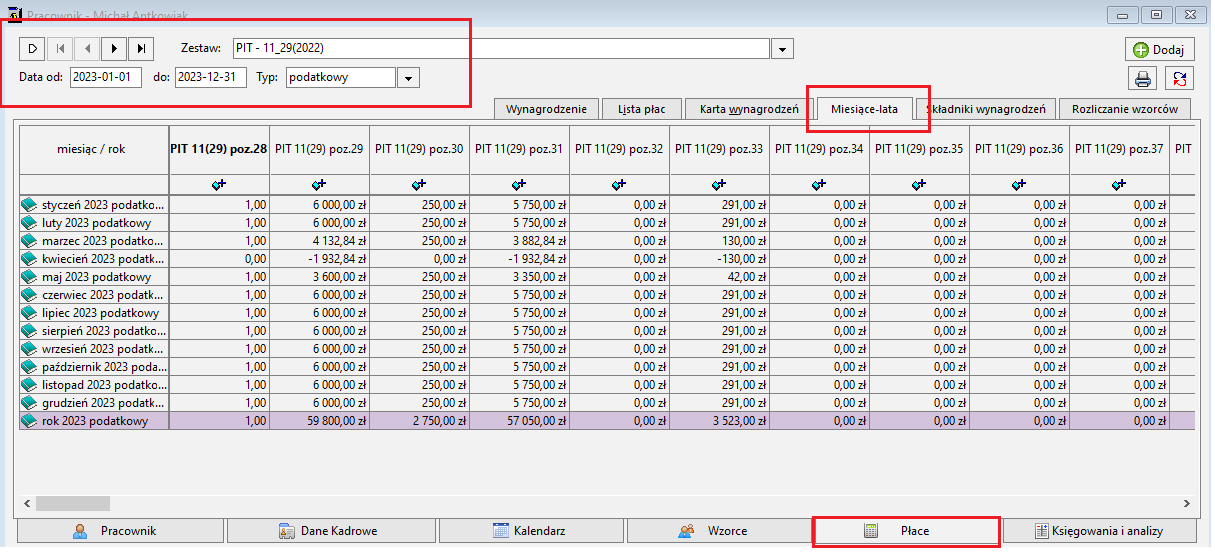Click book icon of styczeń 2023 row
The height and width of the screenshot is (554, 1215).
coord(29,204)
